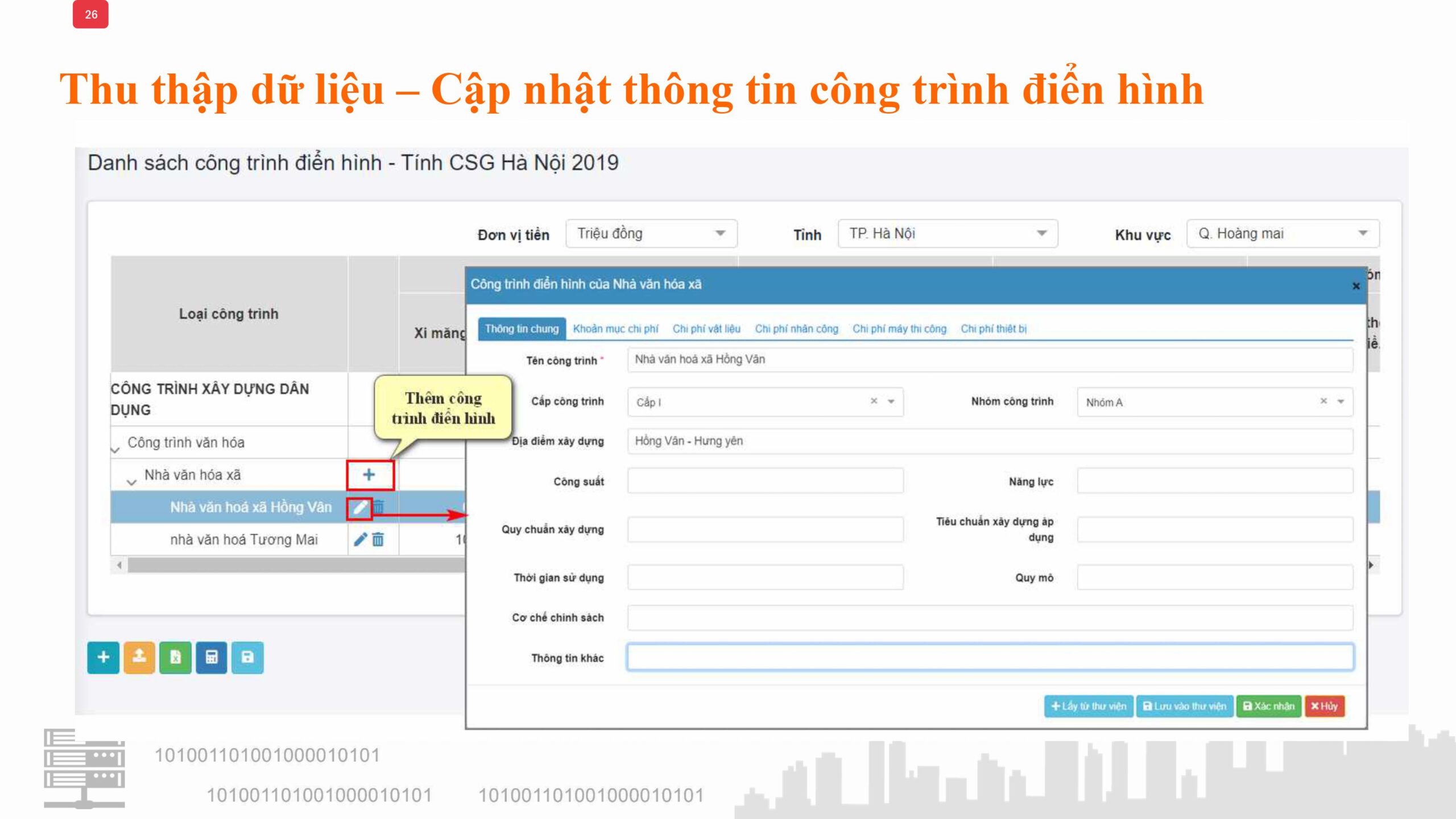Click the orange upload button
Screen dimensions: 1456x819
point(139,657)
